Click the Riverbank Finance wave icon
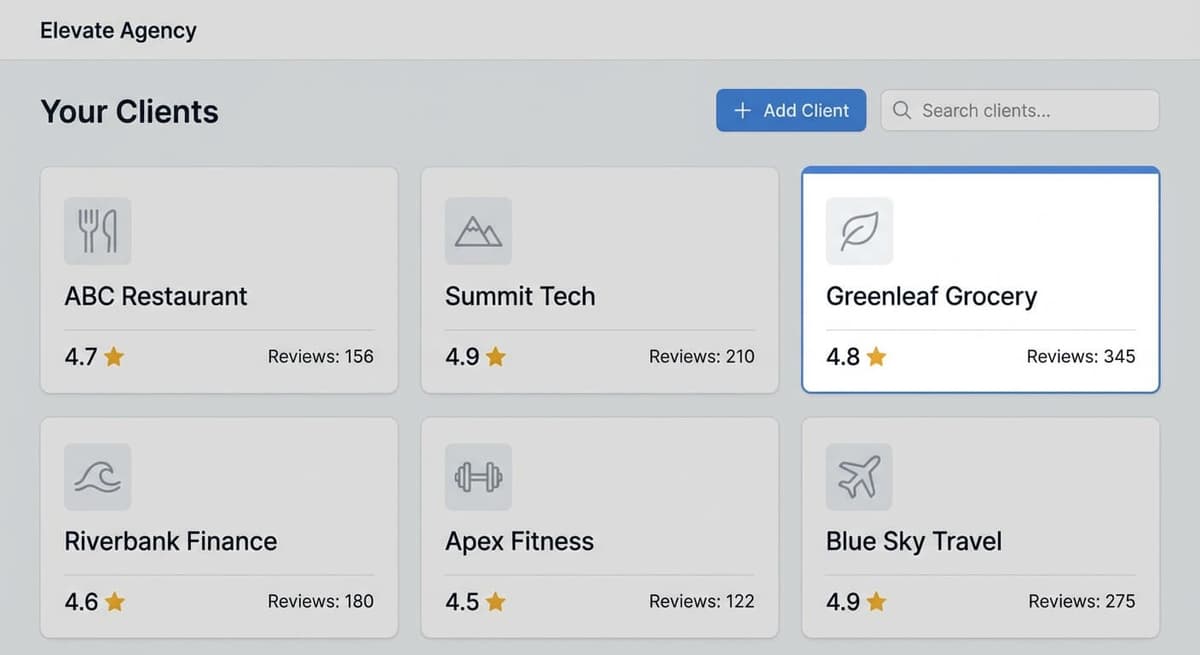1200x655 pixels. coord(97,476)
